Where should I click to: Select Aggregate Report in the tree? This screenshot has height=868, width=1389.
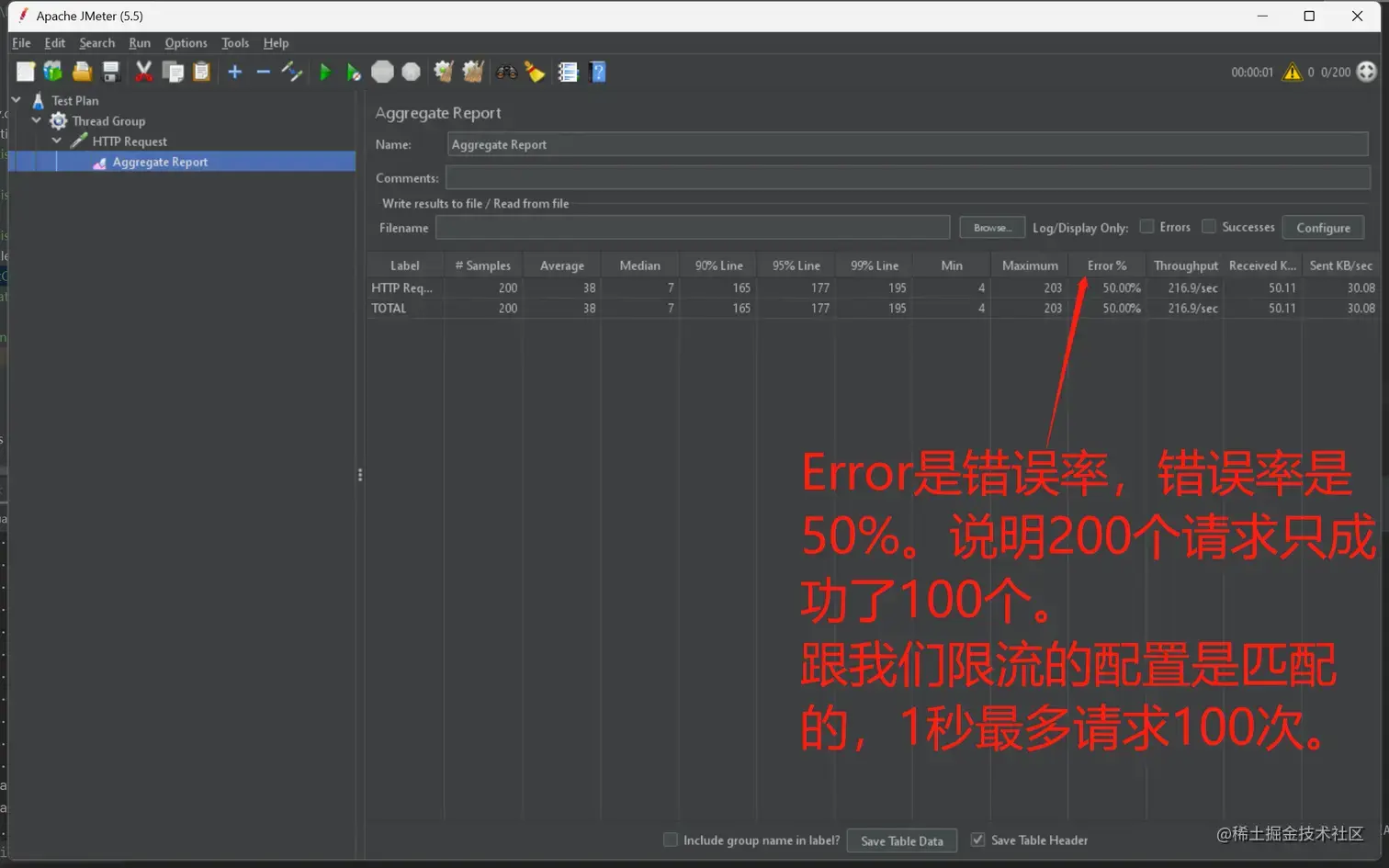(x=160, y=162)
